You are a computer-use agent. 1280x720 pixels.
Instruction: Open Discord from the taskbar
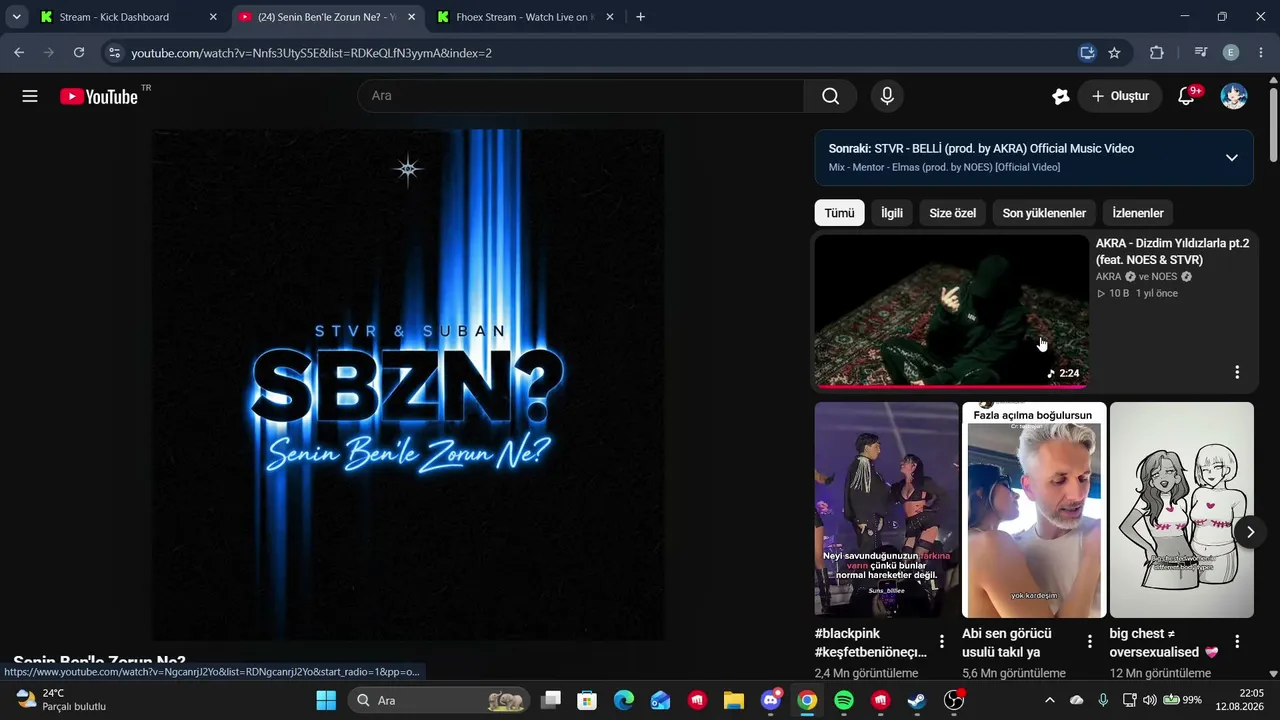click(x=770, y=700)
